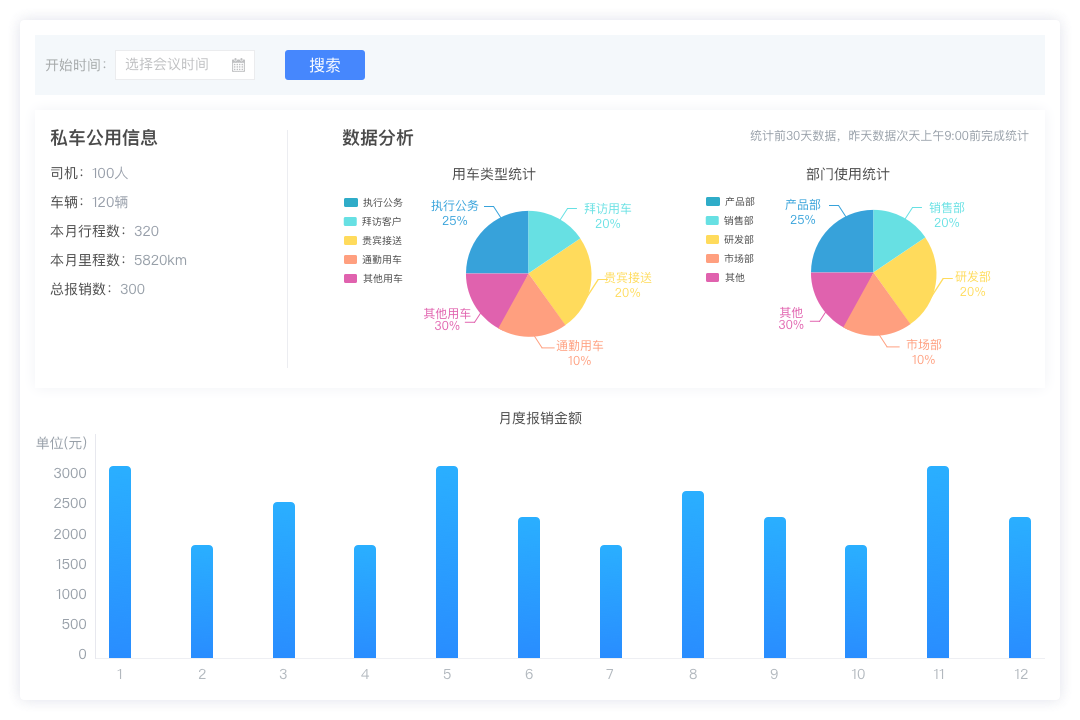
Task: Toggle 其他 legend entry in department chart
Action: [x=725, y=278]
